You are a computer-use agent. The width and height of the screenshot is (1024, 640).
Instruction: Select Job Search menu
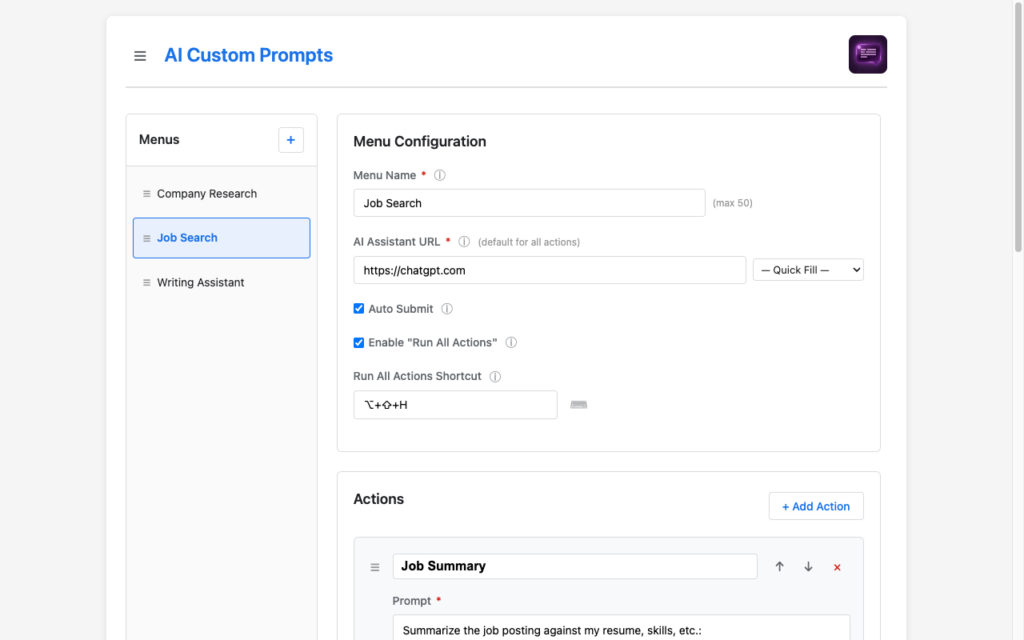coord(221,238)
